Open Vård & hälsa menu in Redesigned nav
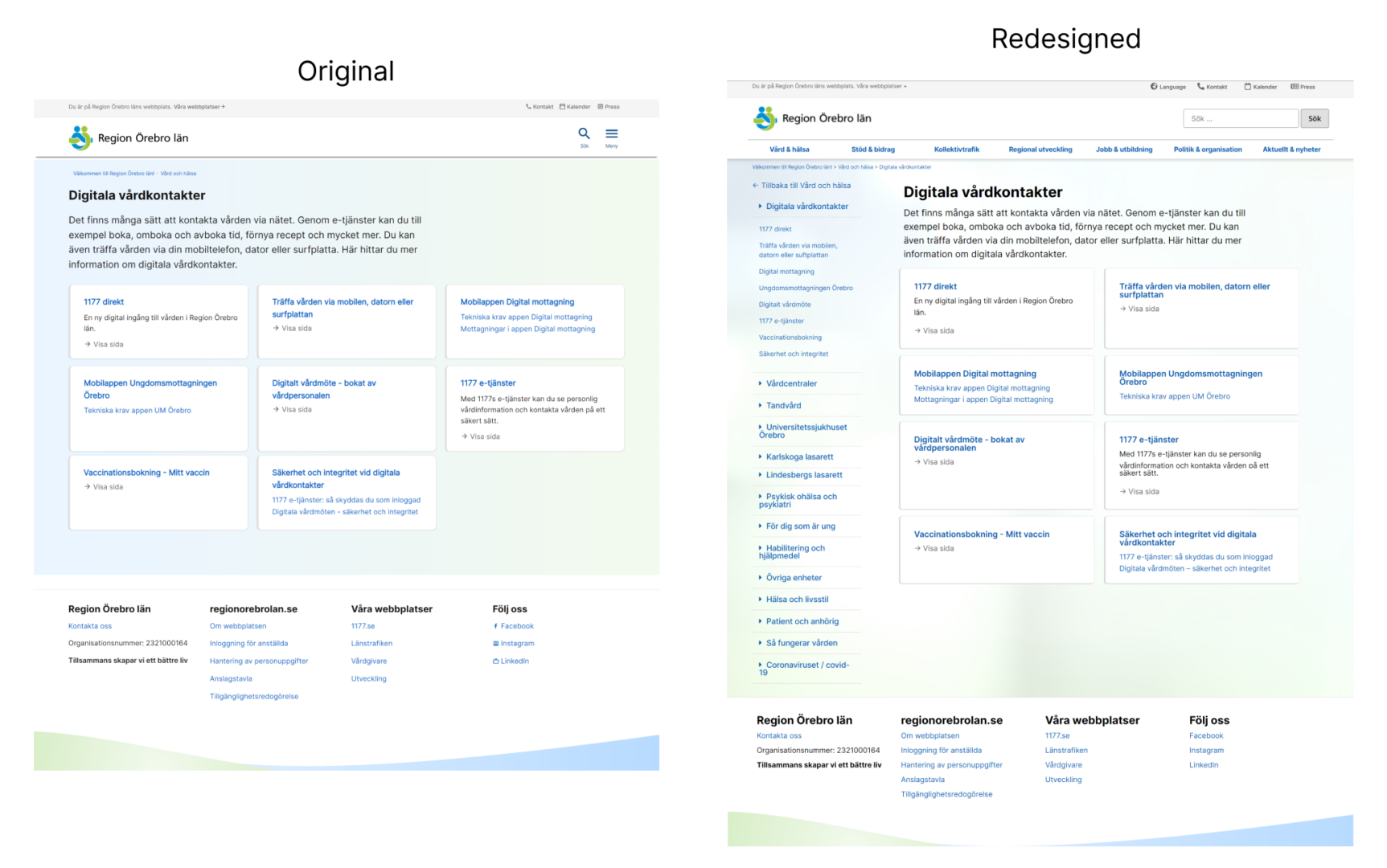1387x868 pixels. pos(789,149)
